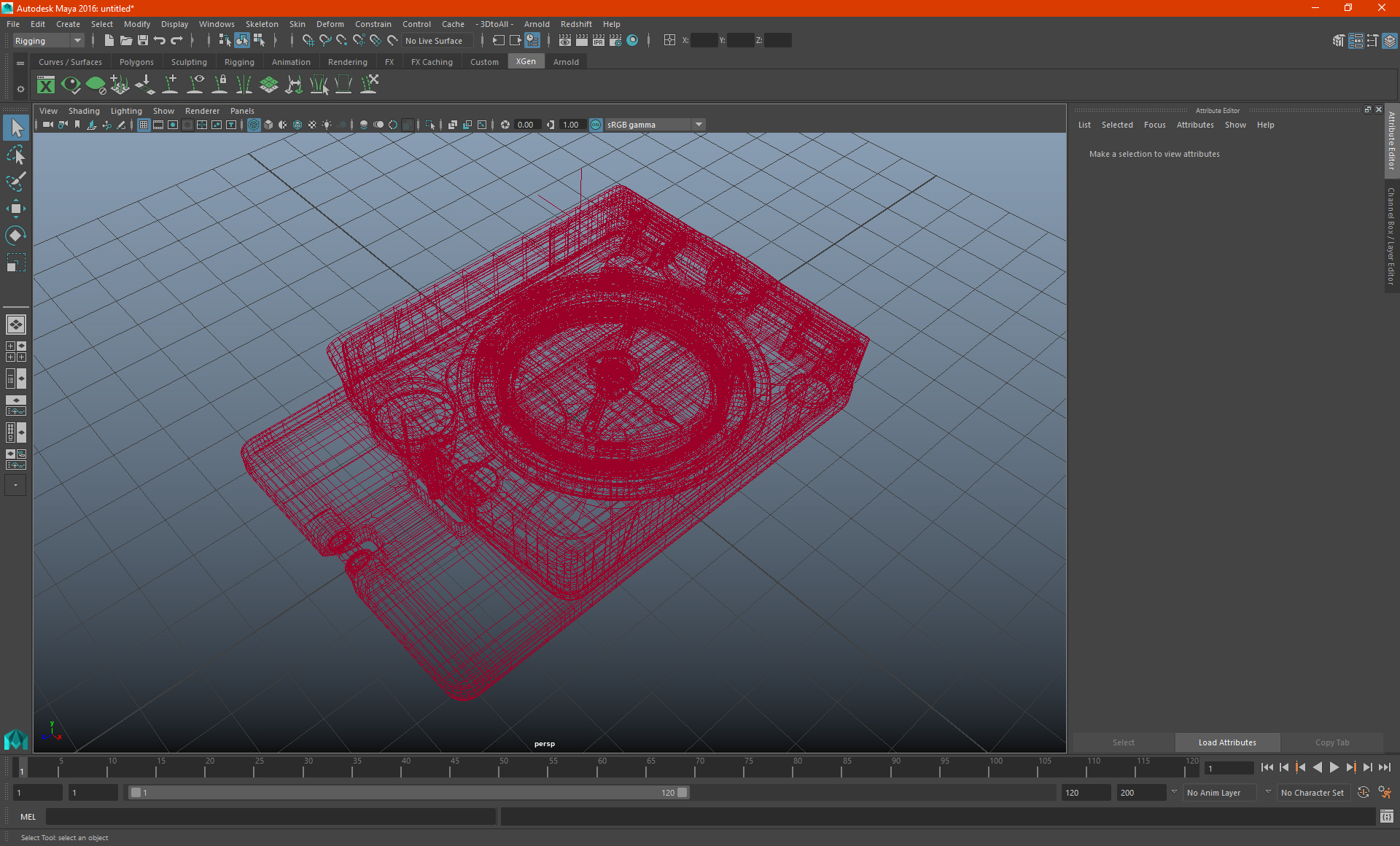1400x846 pixels.
Task: Open the Skeleton menu
Action: (262, 24)
